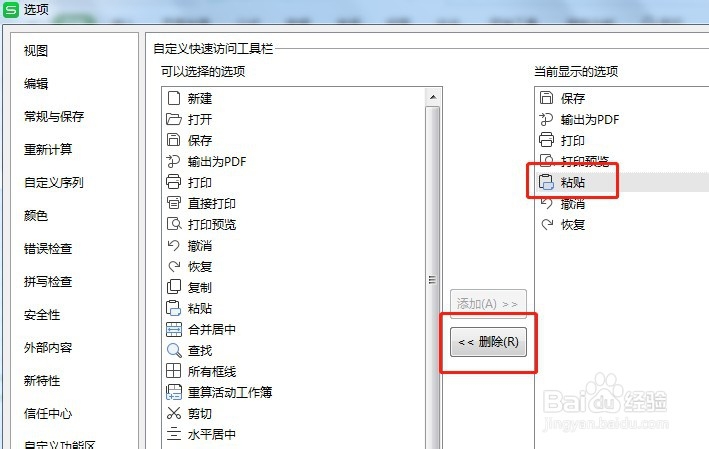
Task: Click the 添加(A) >> button
Action: [488, 303]
